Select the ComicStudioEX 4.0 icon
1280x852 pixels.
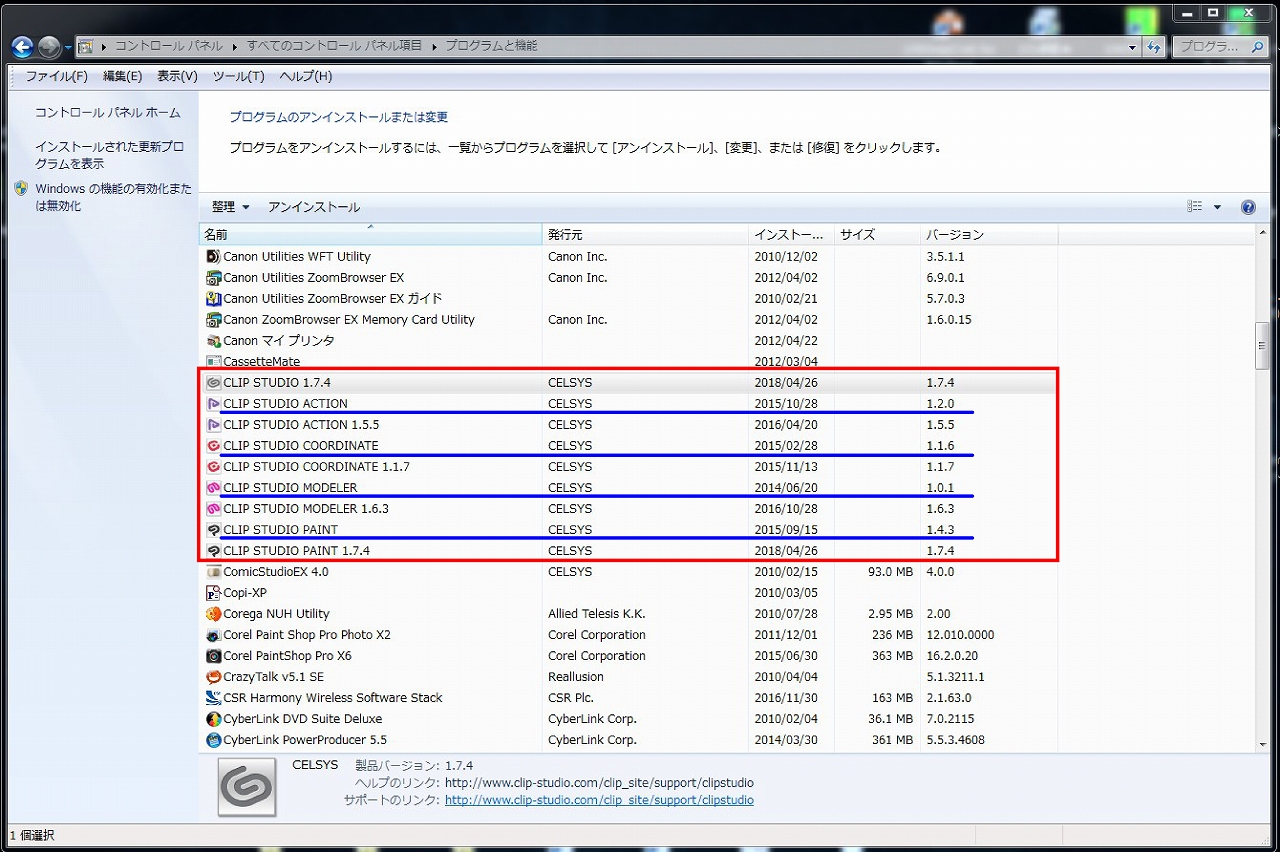(x=213, y=572)
